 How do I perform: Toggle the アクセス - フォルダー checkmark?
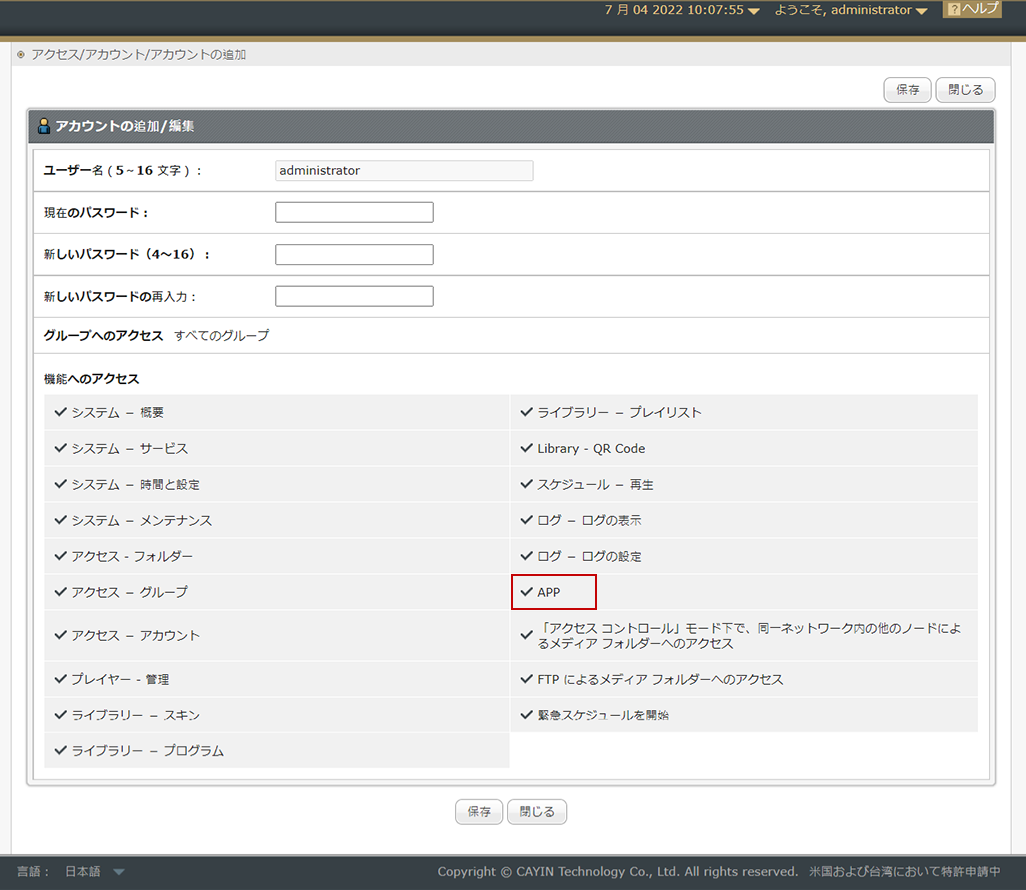coord(61,556)
